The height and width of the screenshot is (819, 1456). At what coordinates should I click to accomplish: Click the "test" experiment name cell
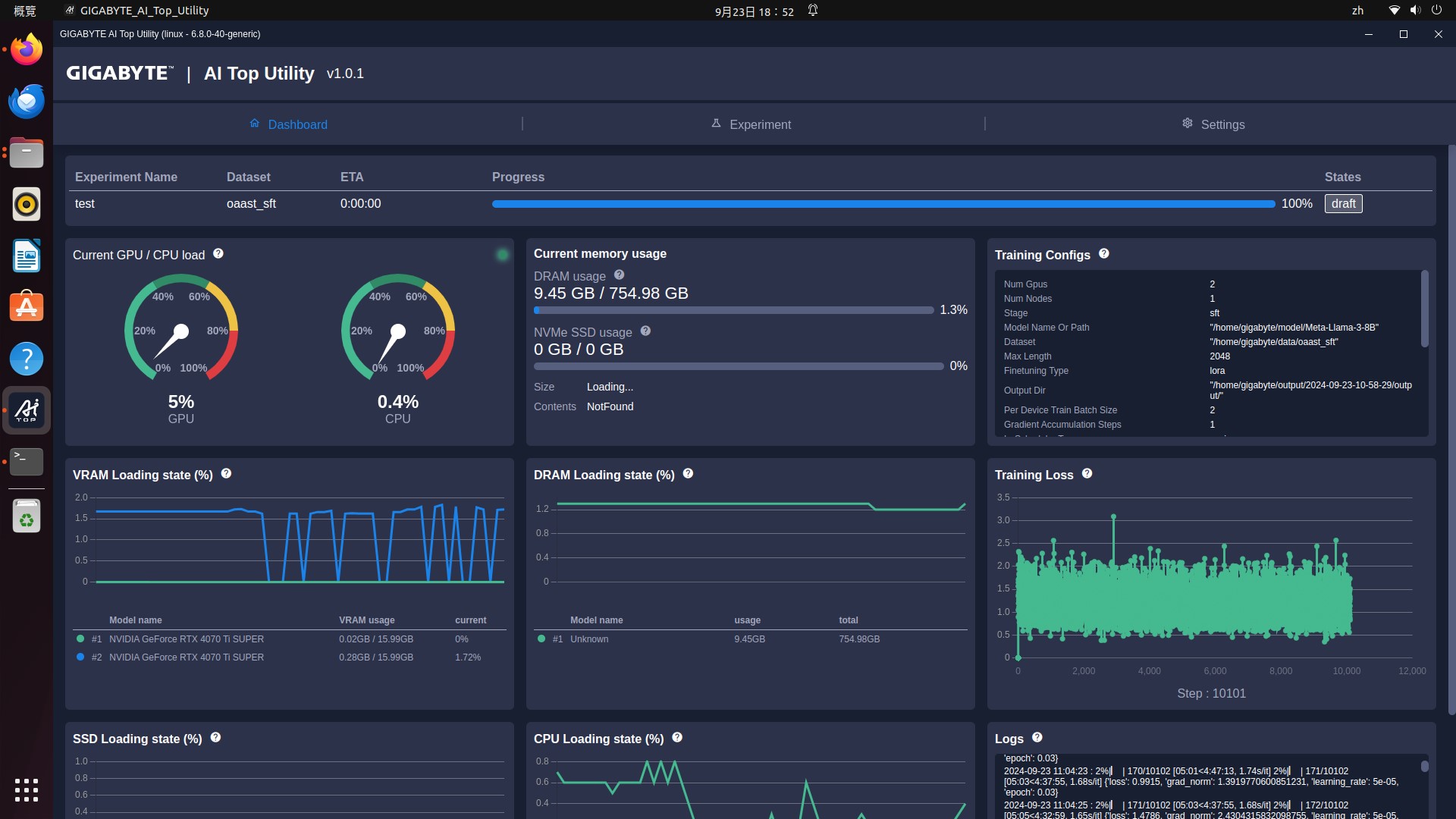pos(85,204)
